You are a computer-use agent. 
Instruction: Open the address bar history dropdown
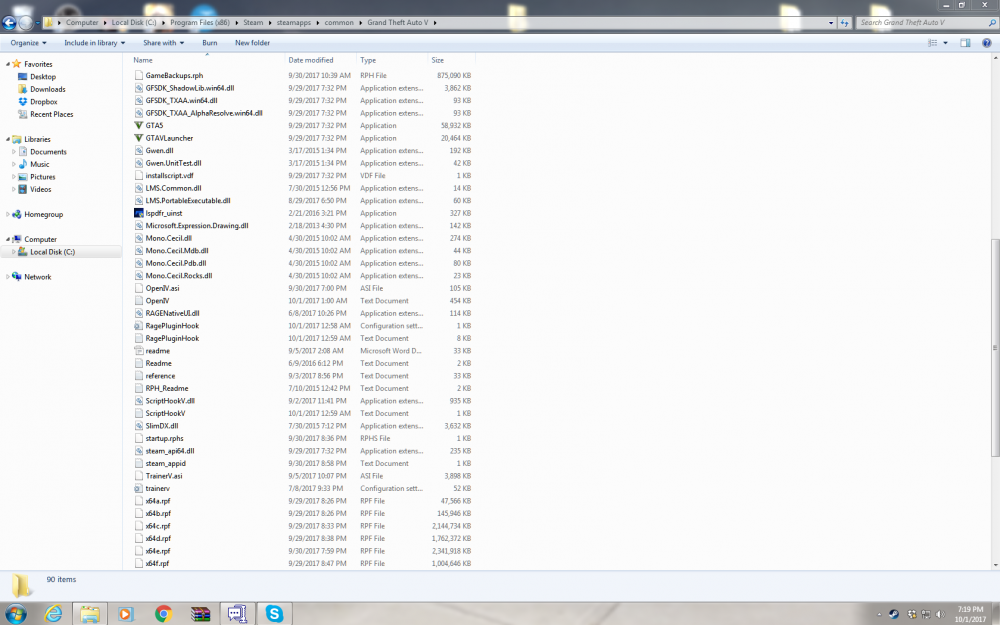[x=830, y=23]
